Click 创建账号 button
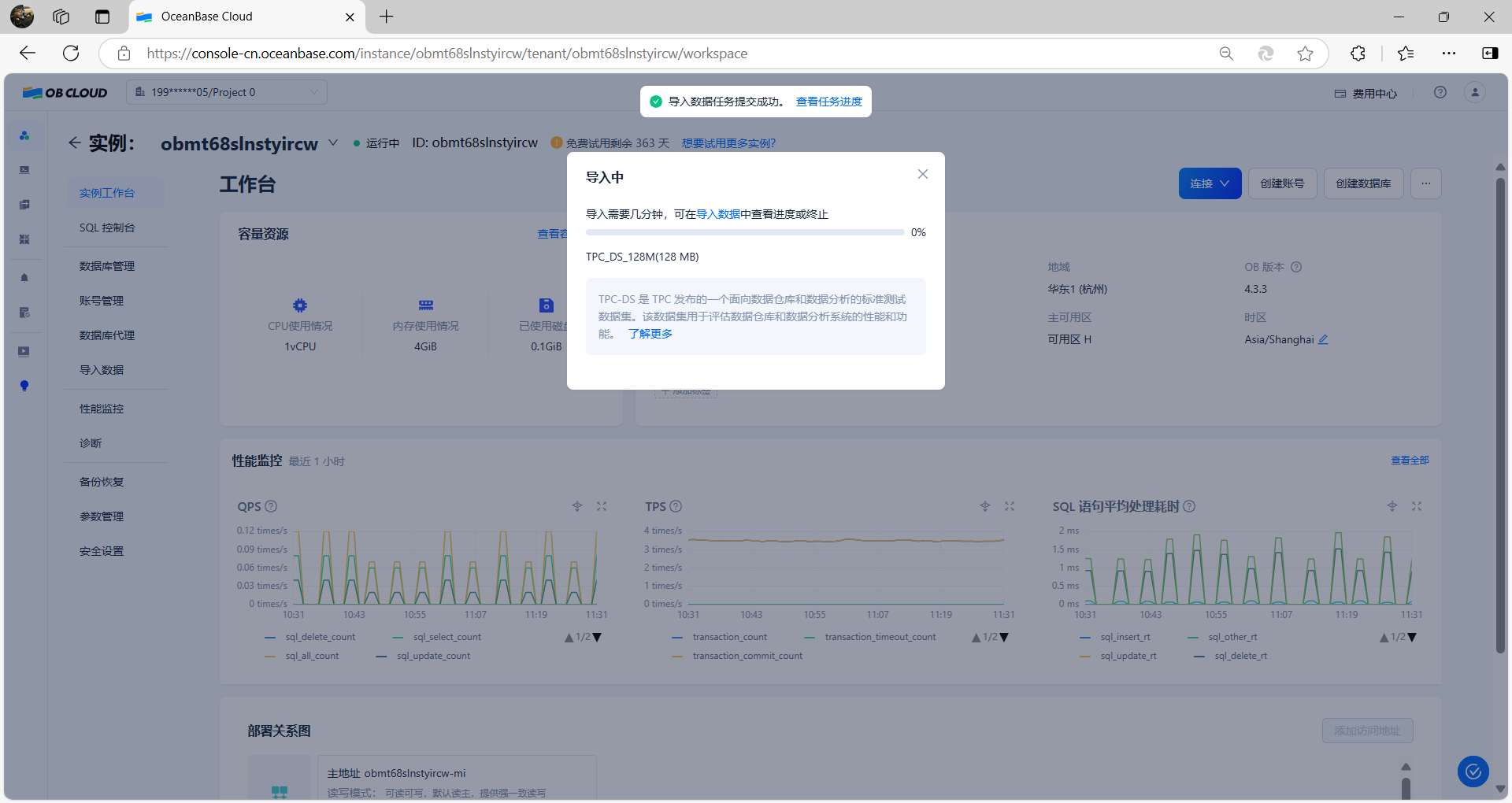The width and height of the screenshot is (1512, 803). [1282, 183]
